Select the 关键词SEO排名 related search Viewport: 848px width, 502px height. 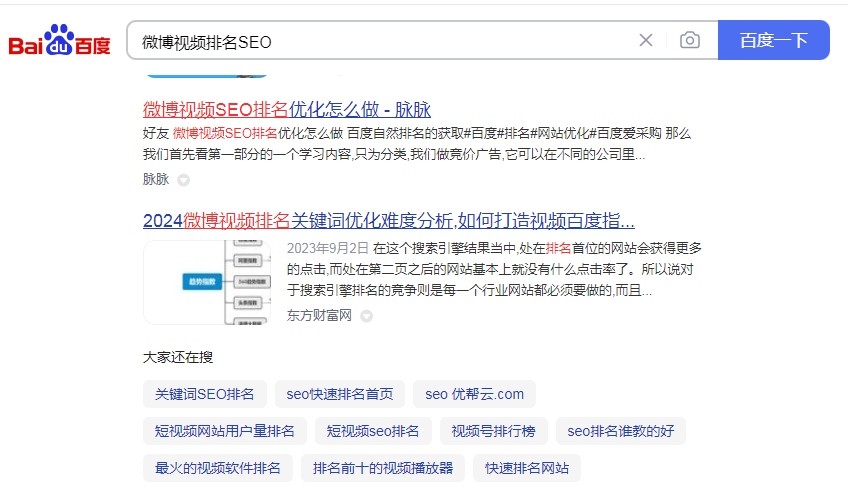coord(204,394)
